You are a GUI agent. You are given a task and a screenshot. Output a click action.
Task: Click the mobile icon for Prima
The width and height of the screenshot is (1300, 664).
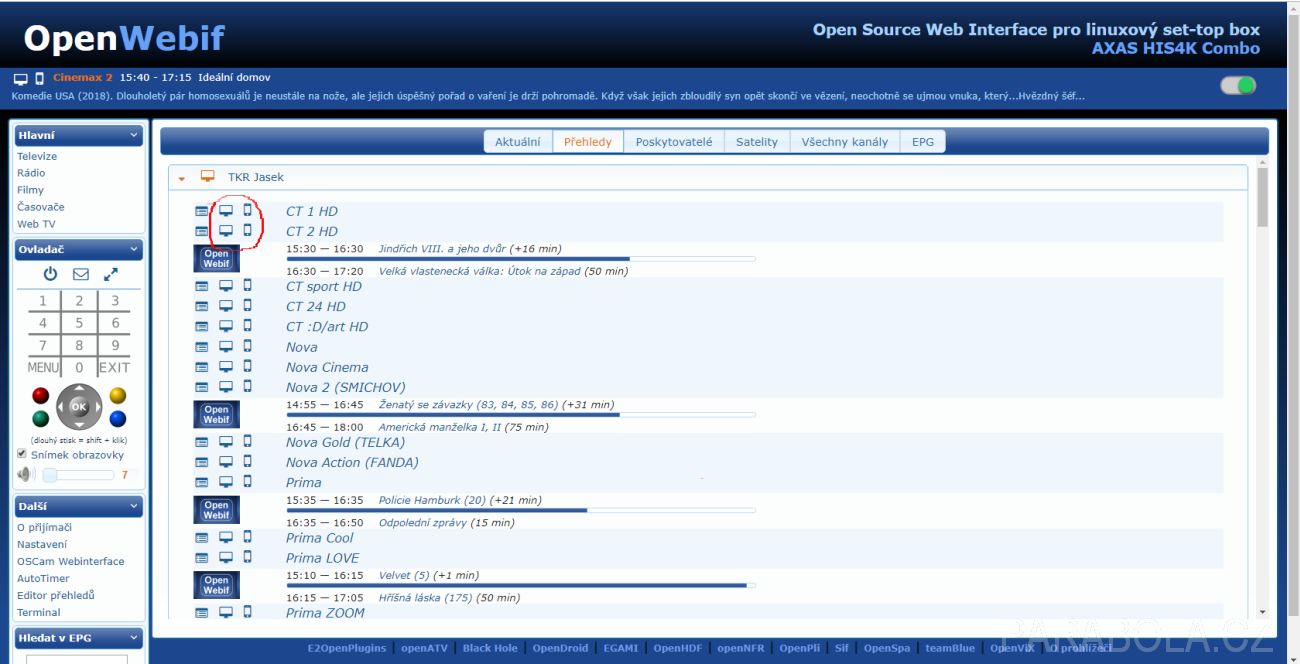tap(248, 481)
